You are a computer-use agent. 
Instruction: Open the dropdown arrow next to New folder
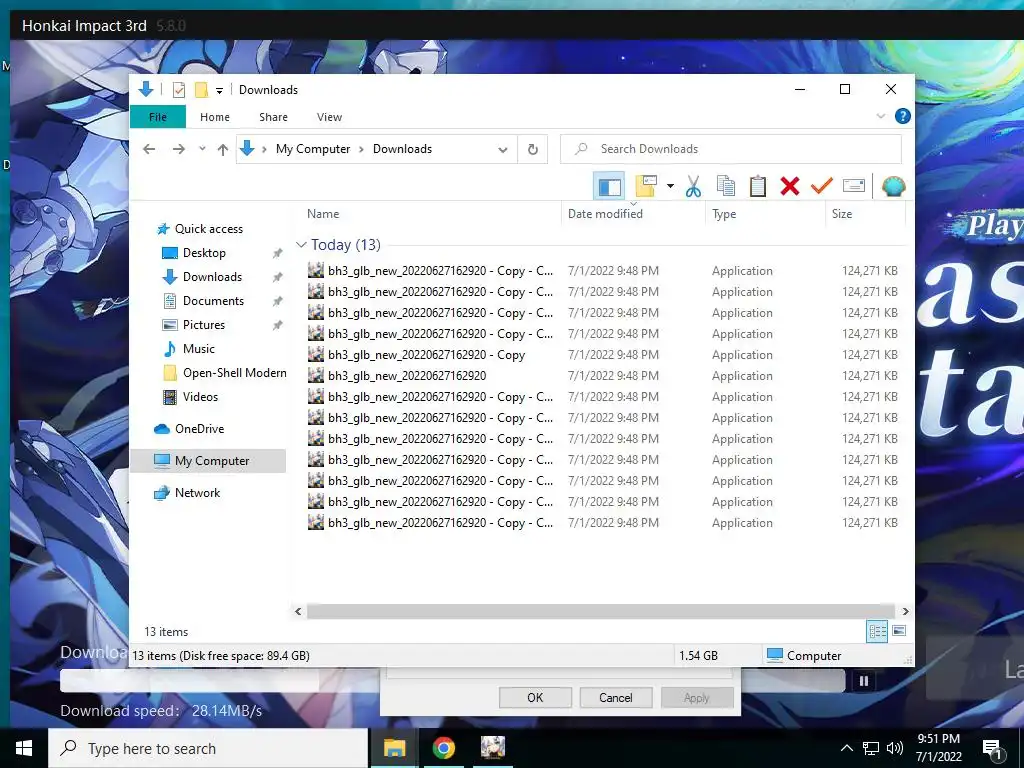click(x=670, y=187)
